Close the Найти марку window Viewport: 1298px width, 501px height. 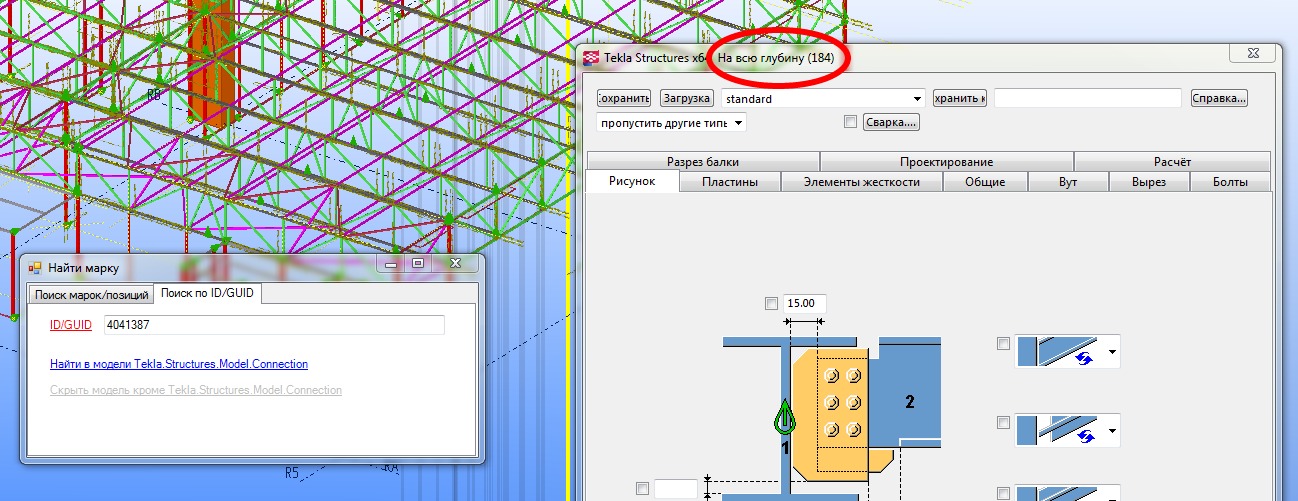(x=455, y=264)
